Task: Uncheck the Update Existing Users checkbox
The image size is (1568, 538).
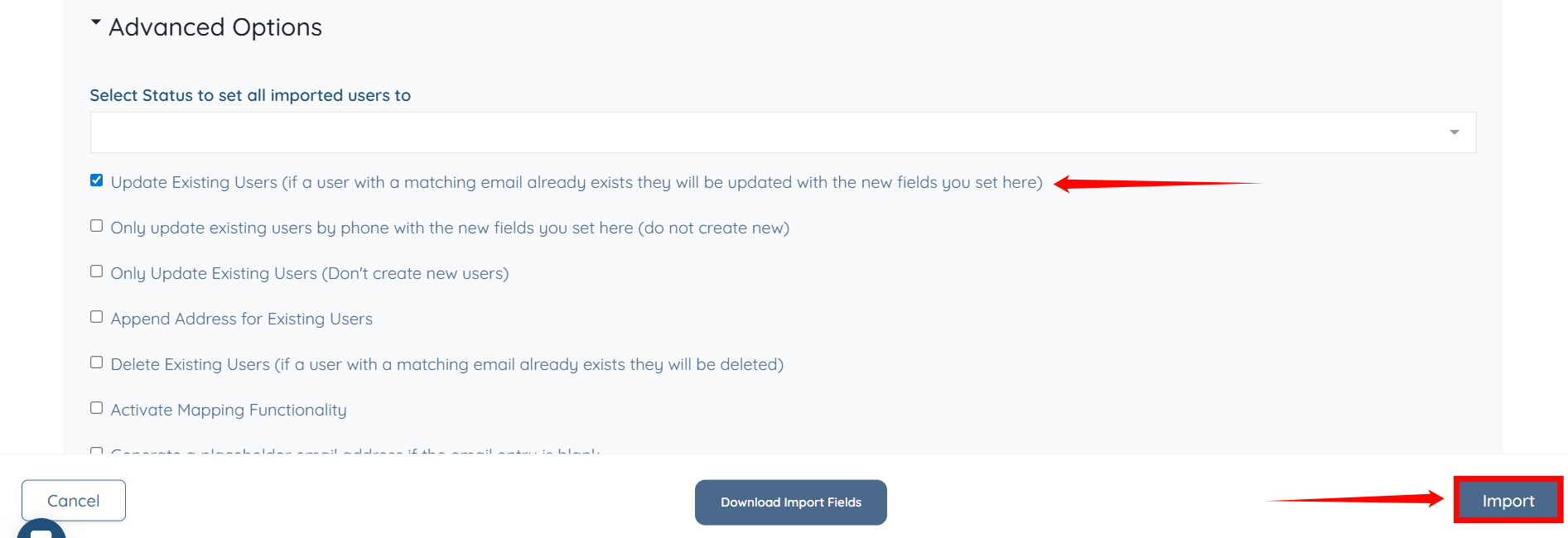Action: pos(97,180)
